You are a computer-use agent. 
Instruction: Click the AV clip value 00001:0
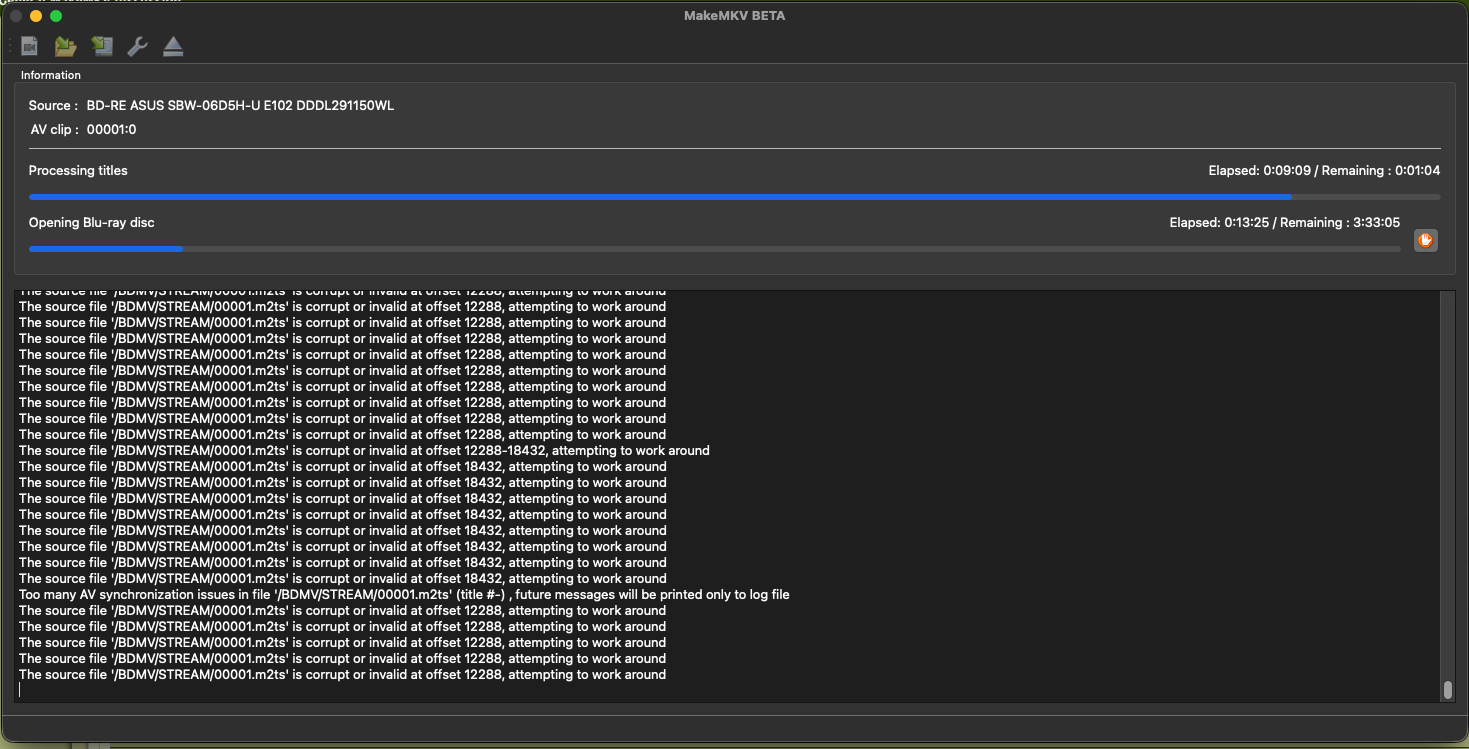111,130
